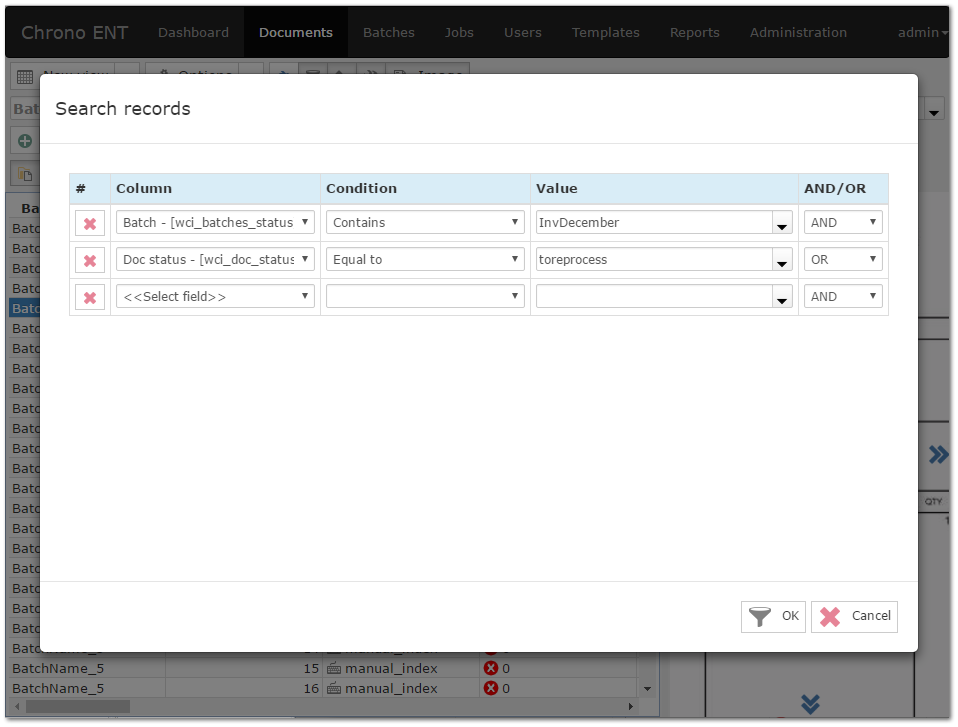
Task: Open the Documents menu
Action: (x=296, y=32)
